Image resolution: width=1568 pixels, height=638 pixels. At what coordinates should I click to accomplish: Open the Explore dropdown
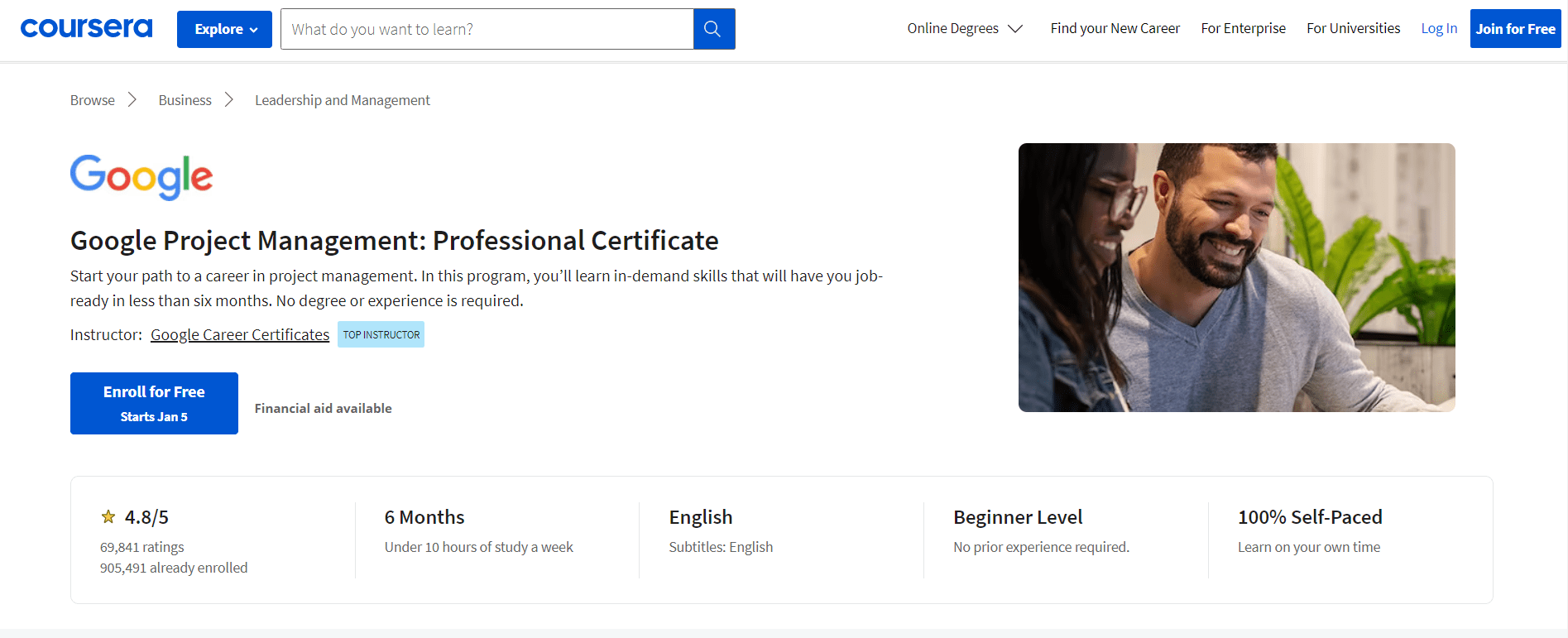tap(224, 29)
